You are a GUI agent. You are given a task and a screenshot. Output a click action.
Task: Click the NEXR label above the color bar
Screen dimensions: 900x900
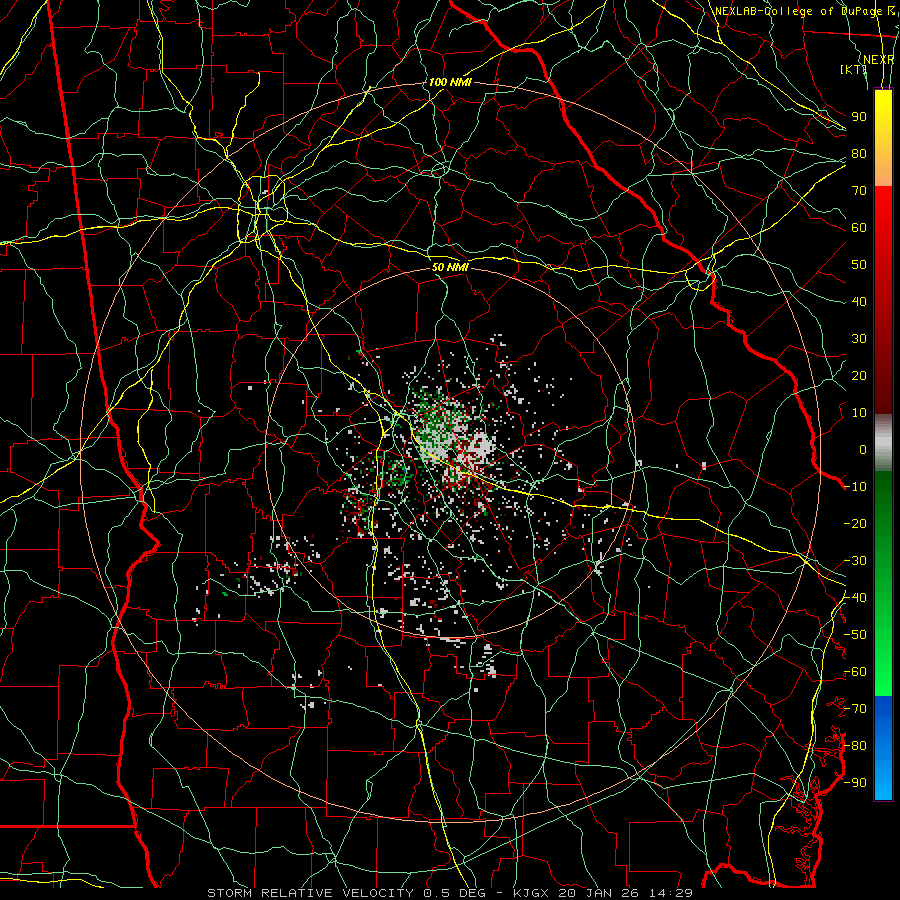click(x=879, y=59)
